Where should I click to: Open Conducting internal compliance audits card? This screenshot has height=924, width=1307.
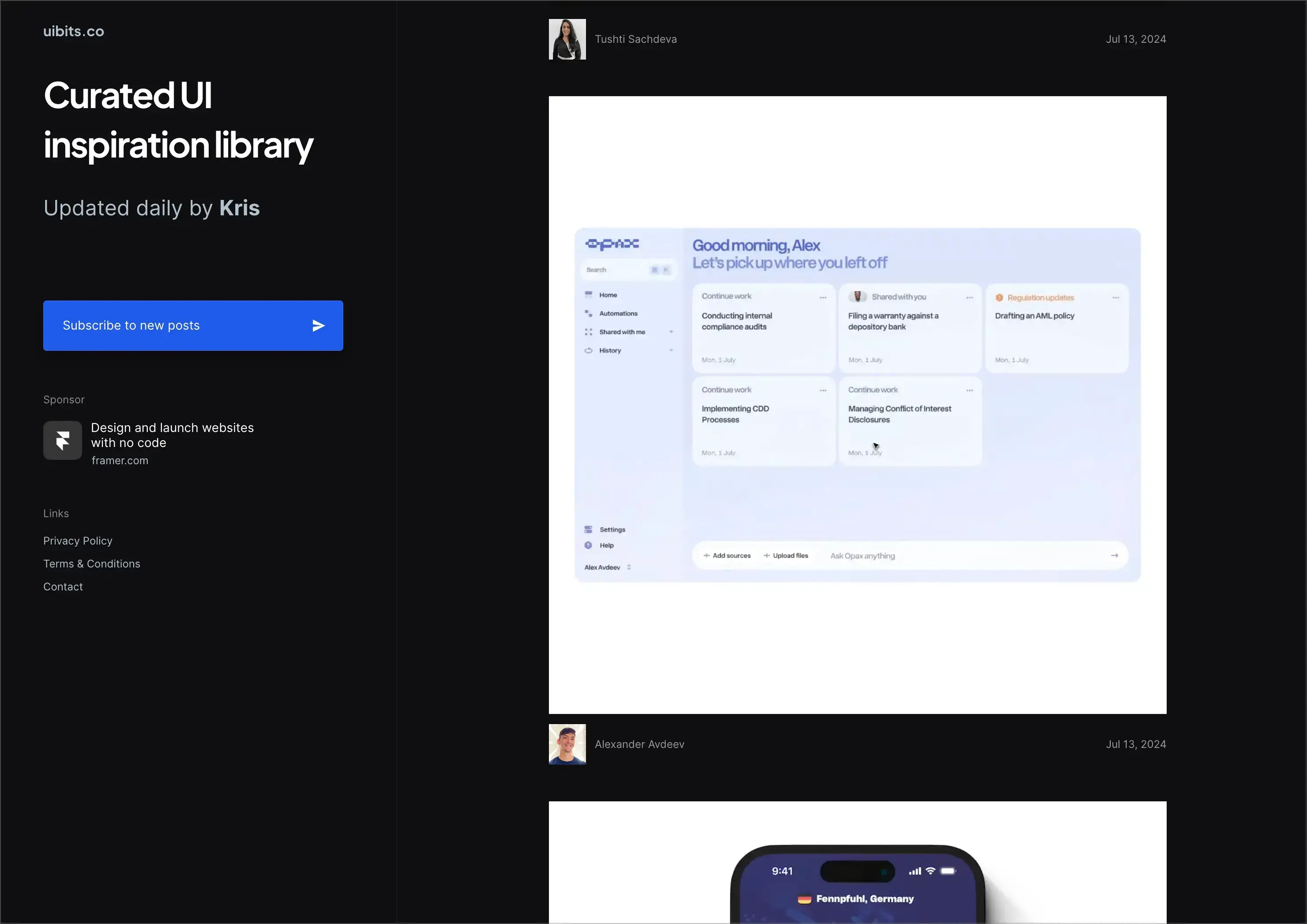coord(763,328)
